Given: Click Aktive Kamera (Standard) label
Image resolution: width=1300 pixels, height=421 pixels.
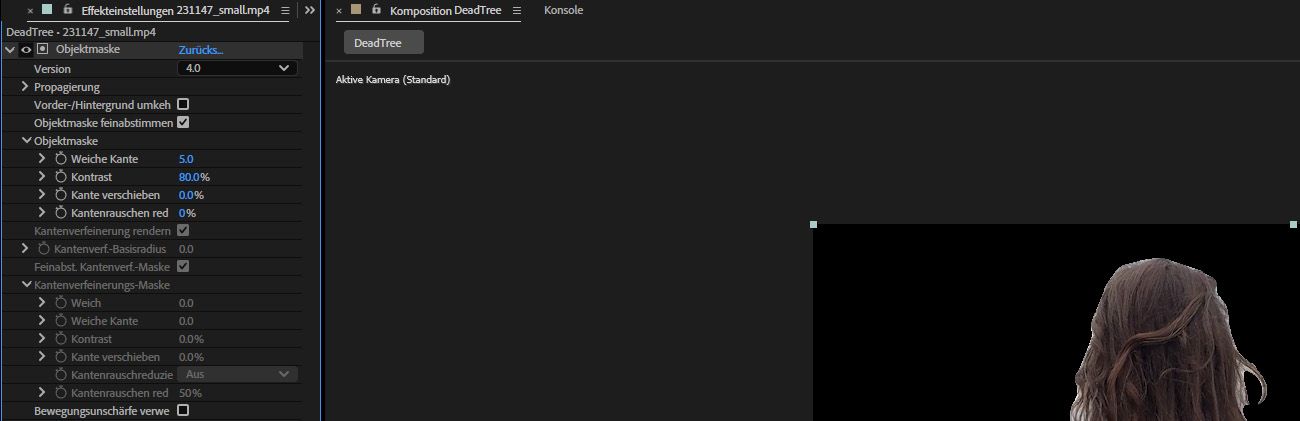Looking at the screenshot, I should (393, 80).
